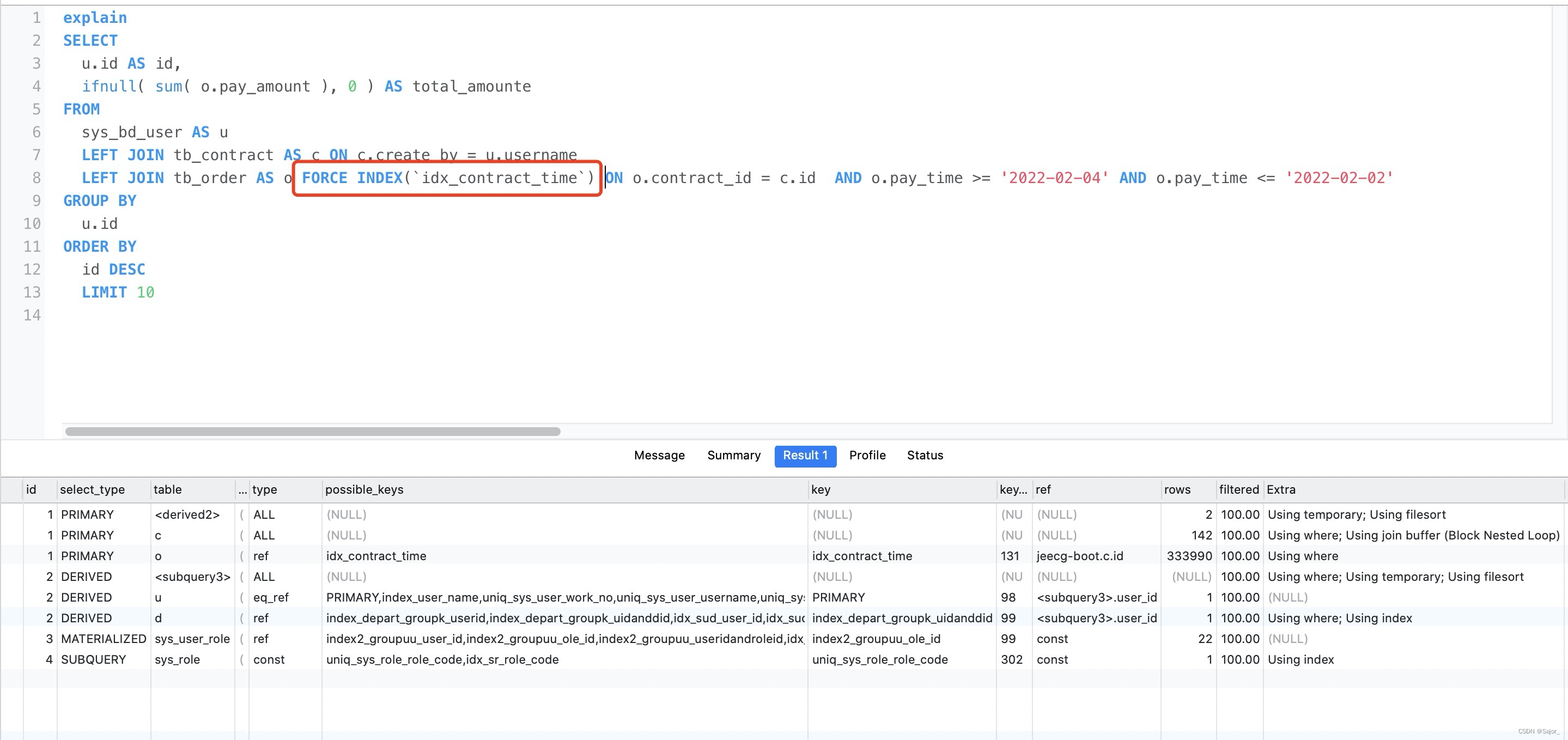1568x740 pixels.
Task: Click the 'sys_user_role' table cell
Action: [x=192, y=639]
